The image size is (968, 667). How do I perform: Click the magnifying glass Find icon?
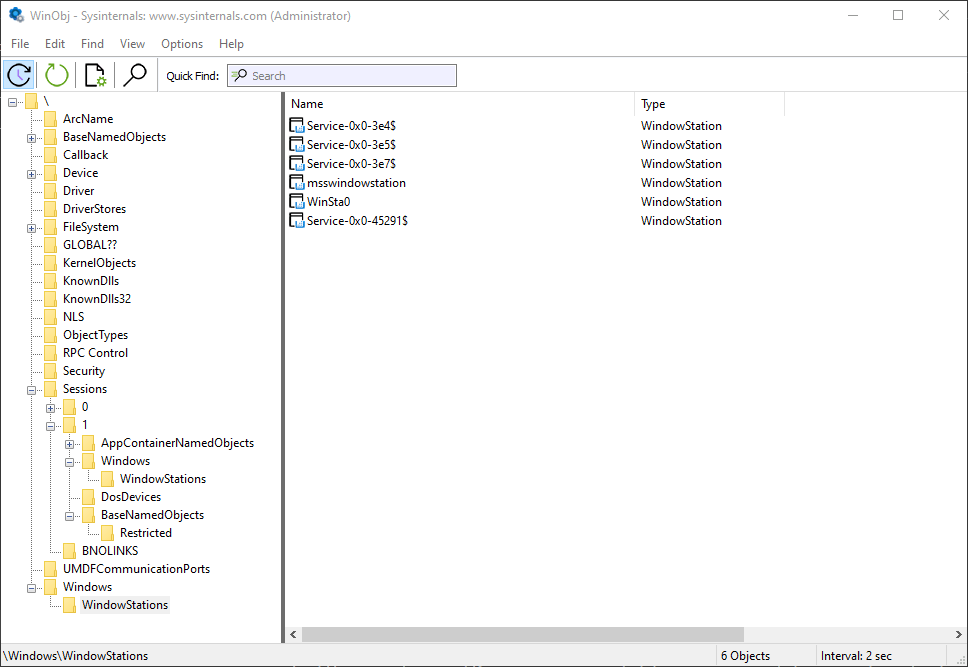click(135, 75)
